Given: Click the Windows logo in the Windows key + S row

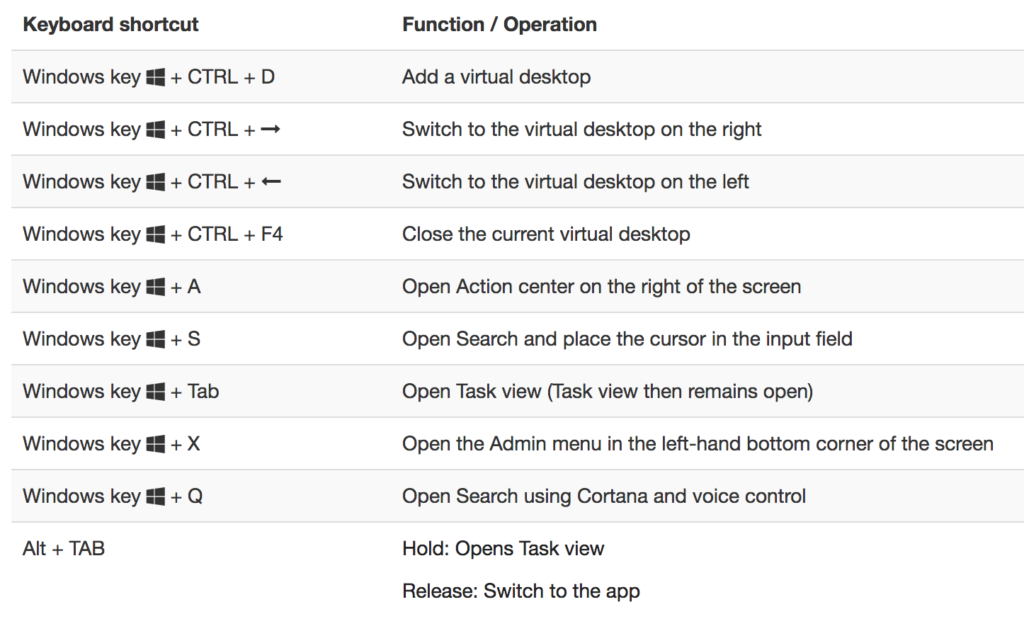Looking at the screenshot, I should click(155, 340).
